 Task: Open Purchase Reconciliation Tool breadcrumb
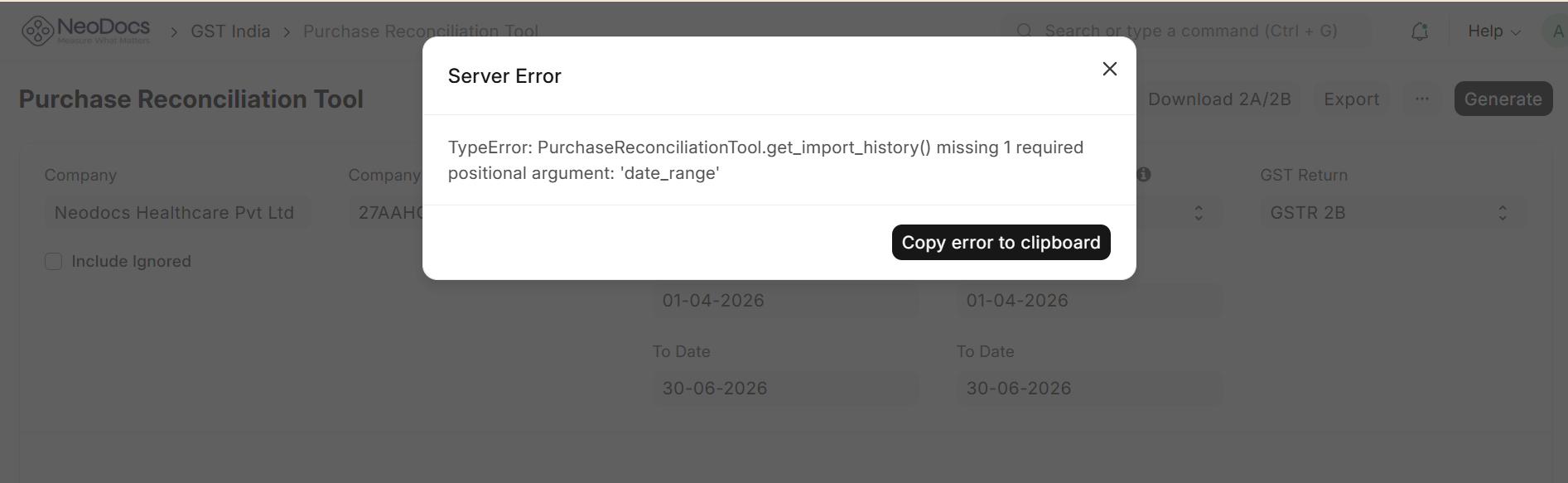(421, 31)
